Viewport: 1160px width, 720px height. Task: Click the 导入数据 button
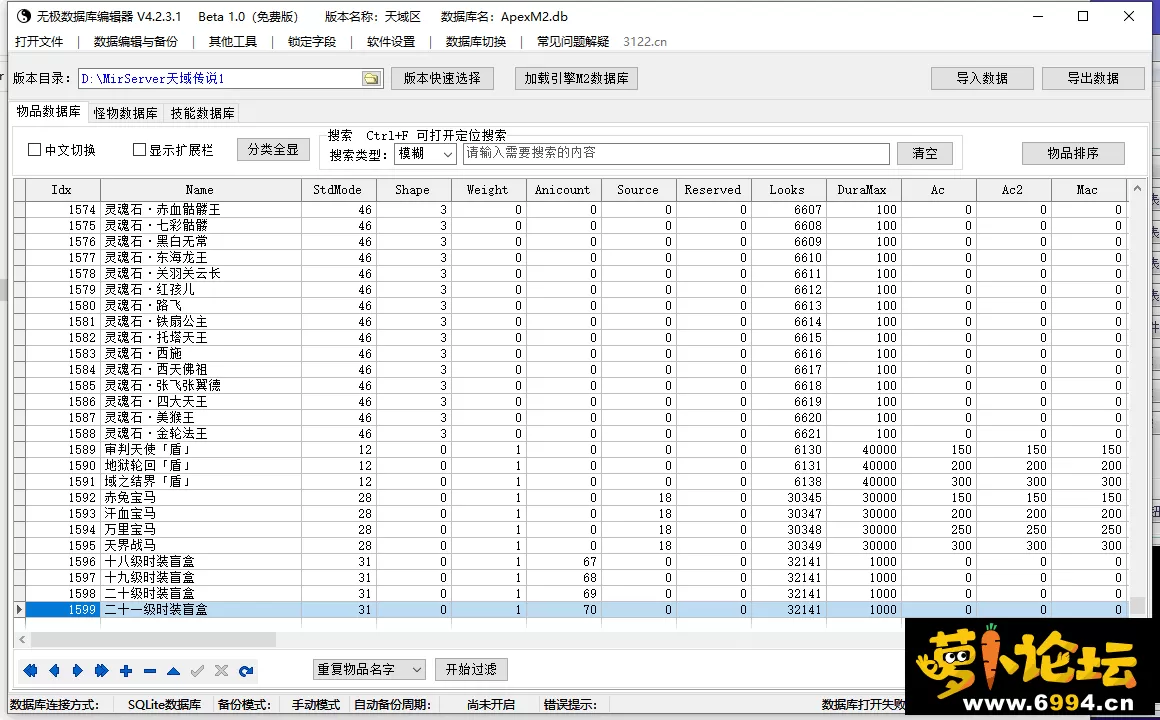click(982, 78)
